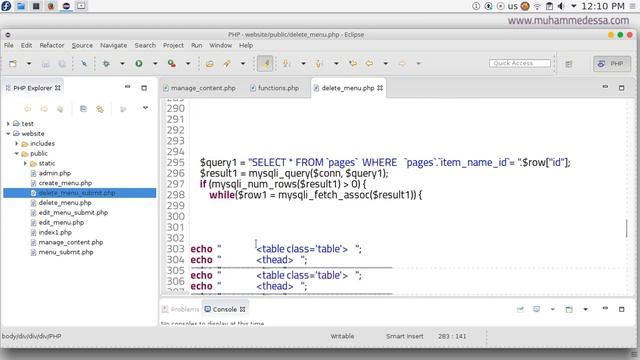Click the Debug bug toolbar icon
Image resolution: width=640 pixels, height=360 pixels.
pyautogui.click(x=106, y=64)
